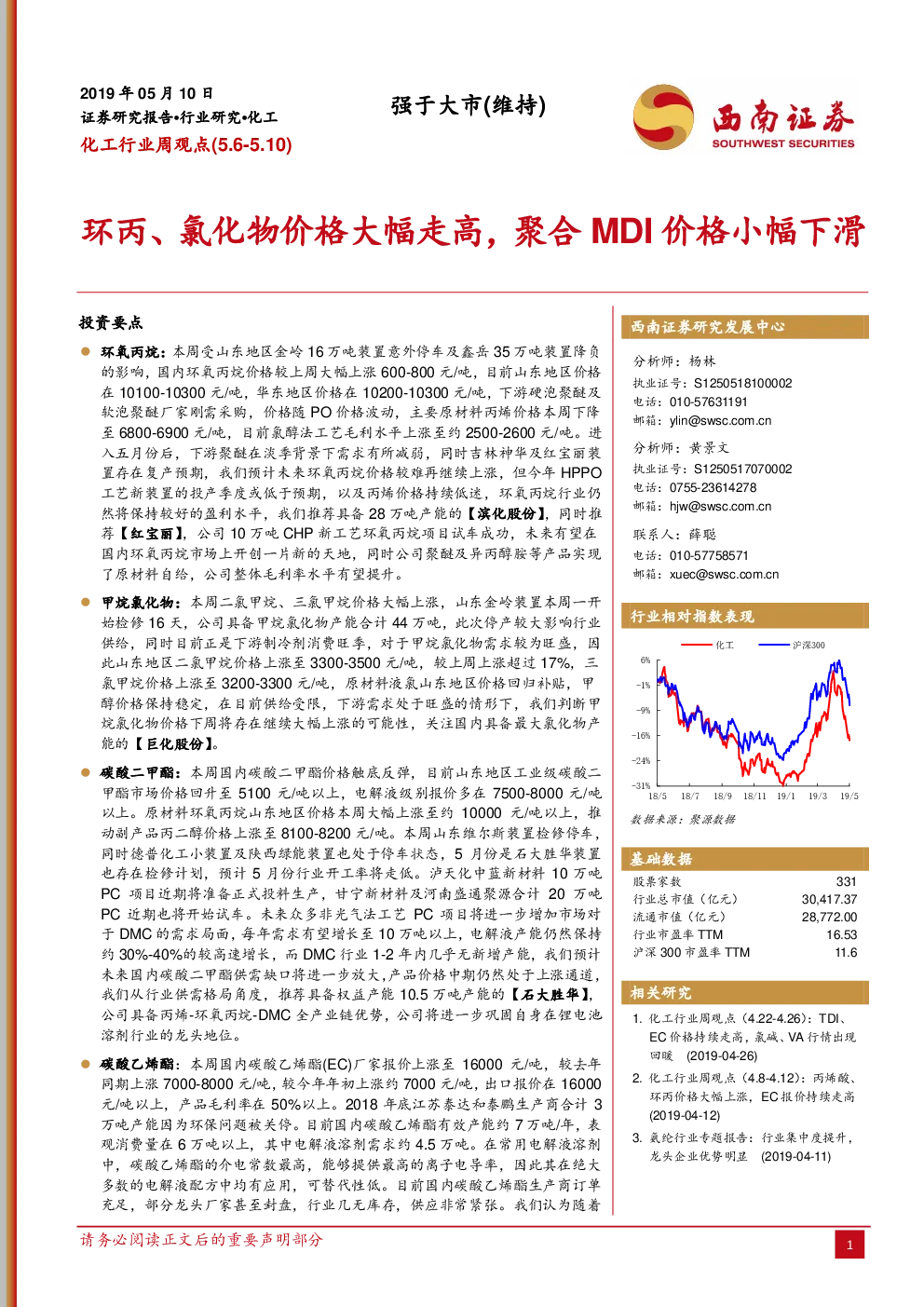Viewport: 924px width, 1307px height.
Task: Click the orange bullet beside 碳酸乙烯酯
Action: pyautogui.click(x=86, y=1064)
